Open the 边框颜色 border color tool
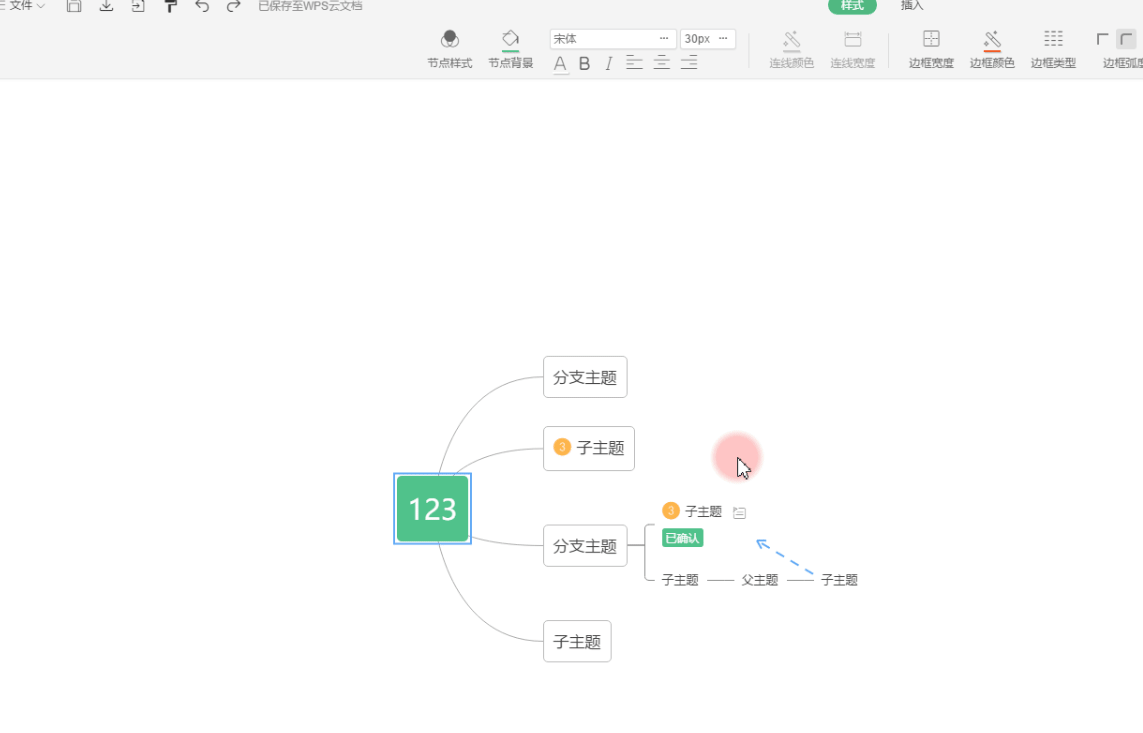The image size is (1143, 733). (x=991, y=48)
